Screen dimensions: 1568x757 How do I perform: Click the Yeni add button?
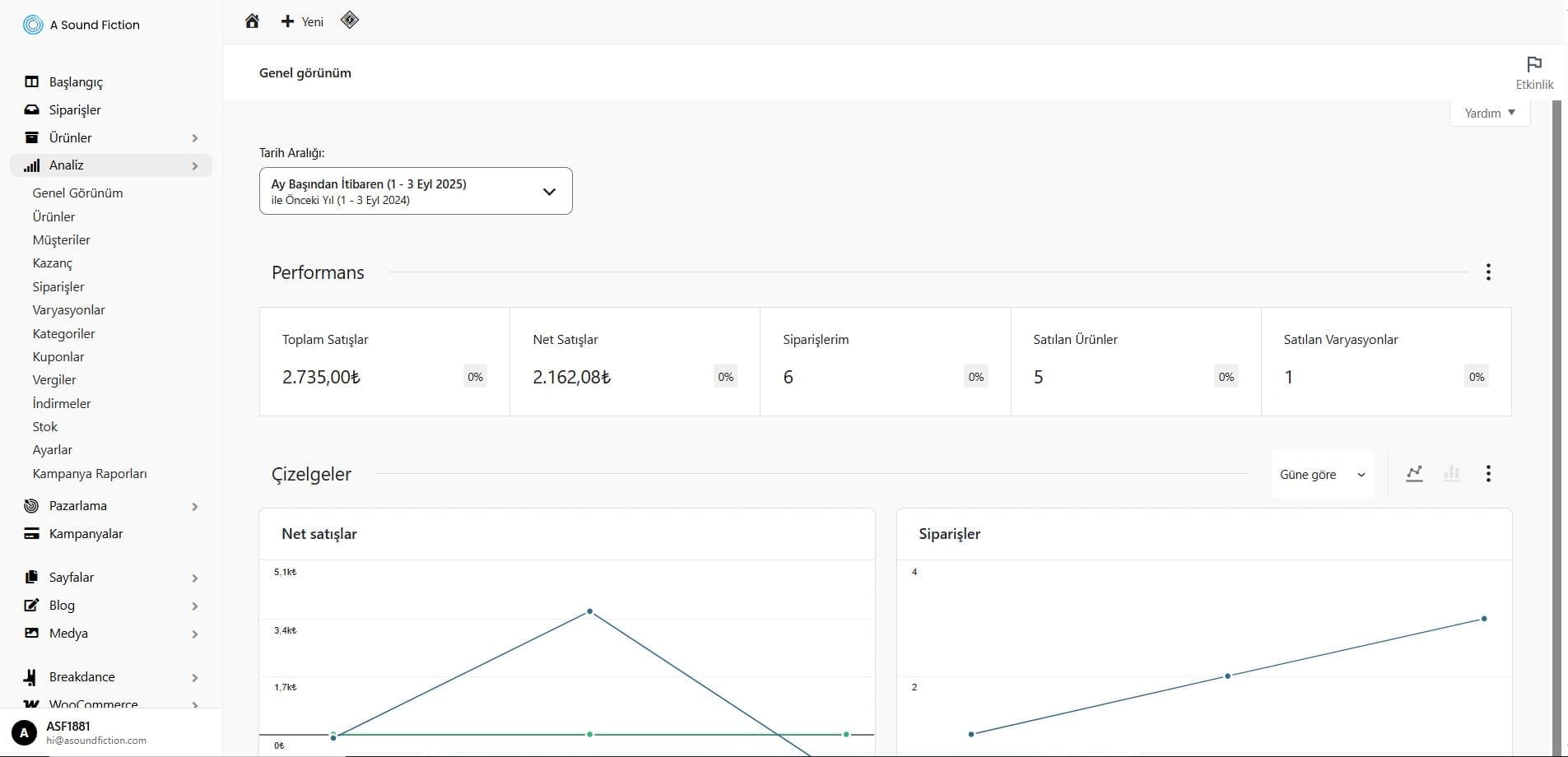coord(302,21)
